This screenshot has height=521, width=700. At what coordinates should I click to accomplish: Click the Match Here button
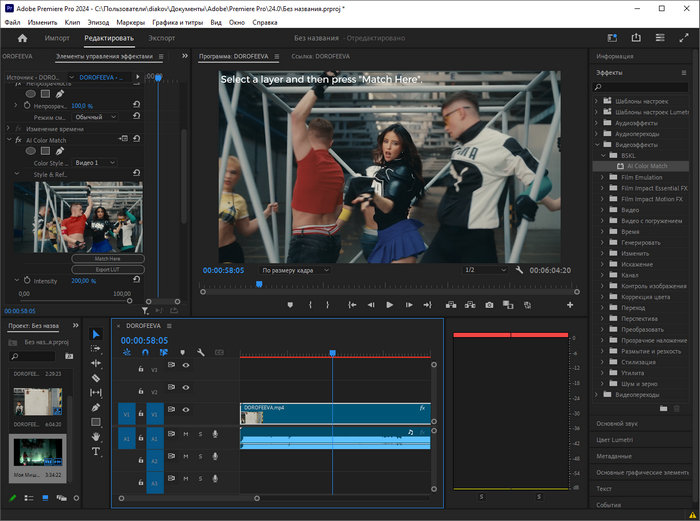coord(108,258)
